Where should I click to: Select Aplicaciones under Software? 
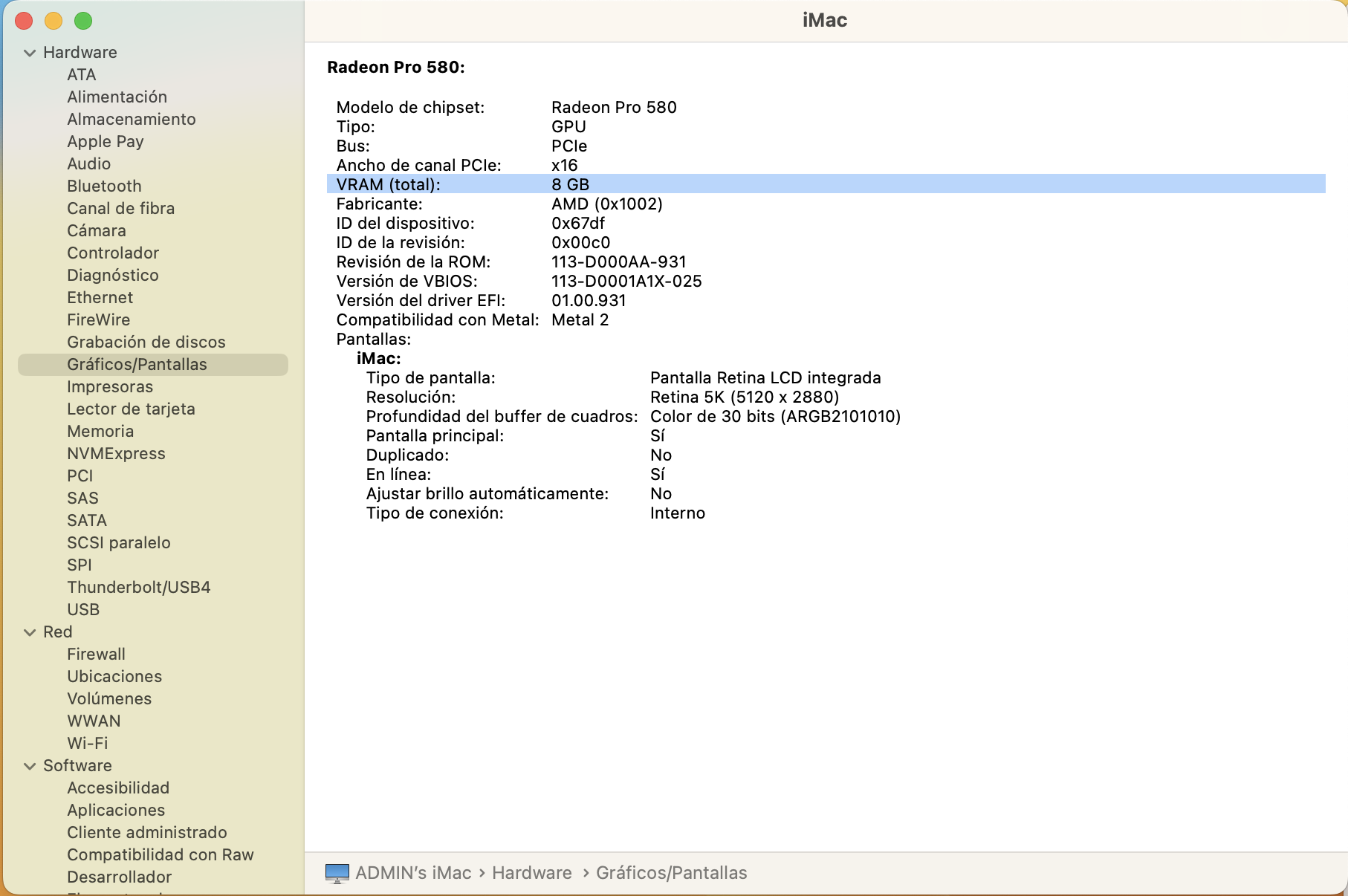pyautogui.click(x=115, y=810)
